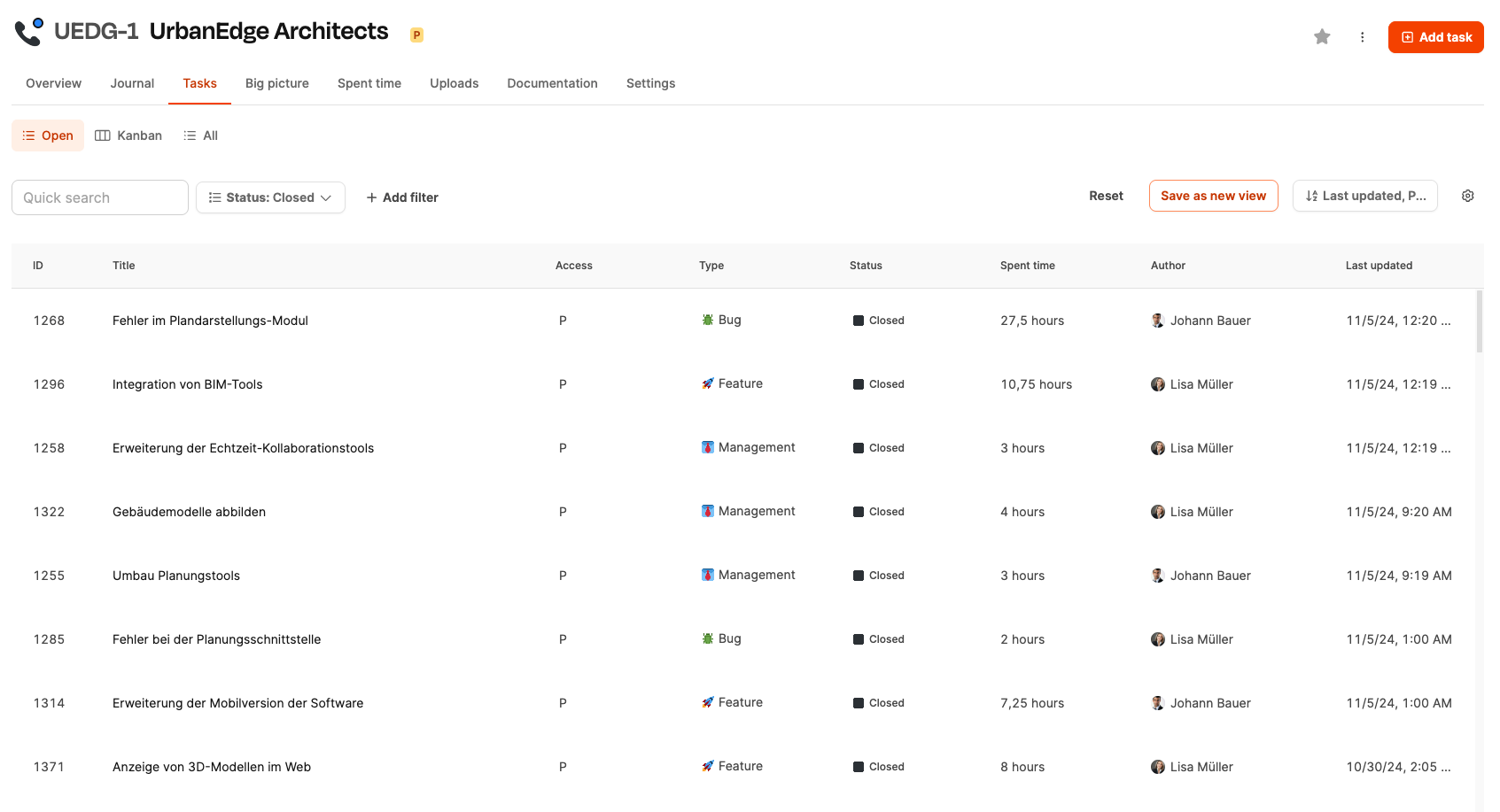Switch to the Kanban view
1500x812 pixels.
click(128, 135)
